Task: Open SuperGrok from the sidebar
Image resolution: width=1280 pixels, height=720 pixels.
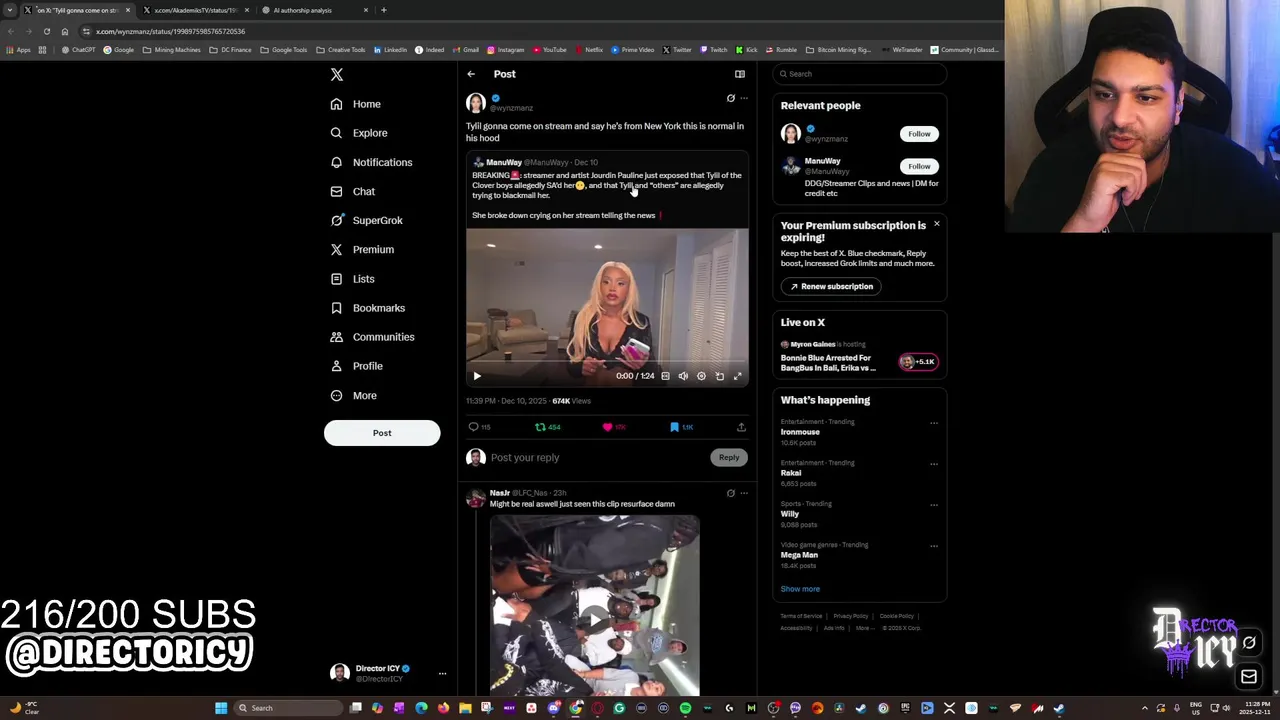Action: [x=367, y=220]
